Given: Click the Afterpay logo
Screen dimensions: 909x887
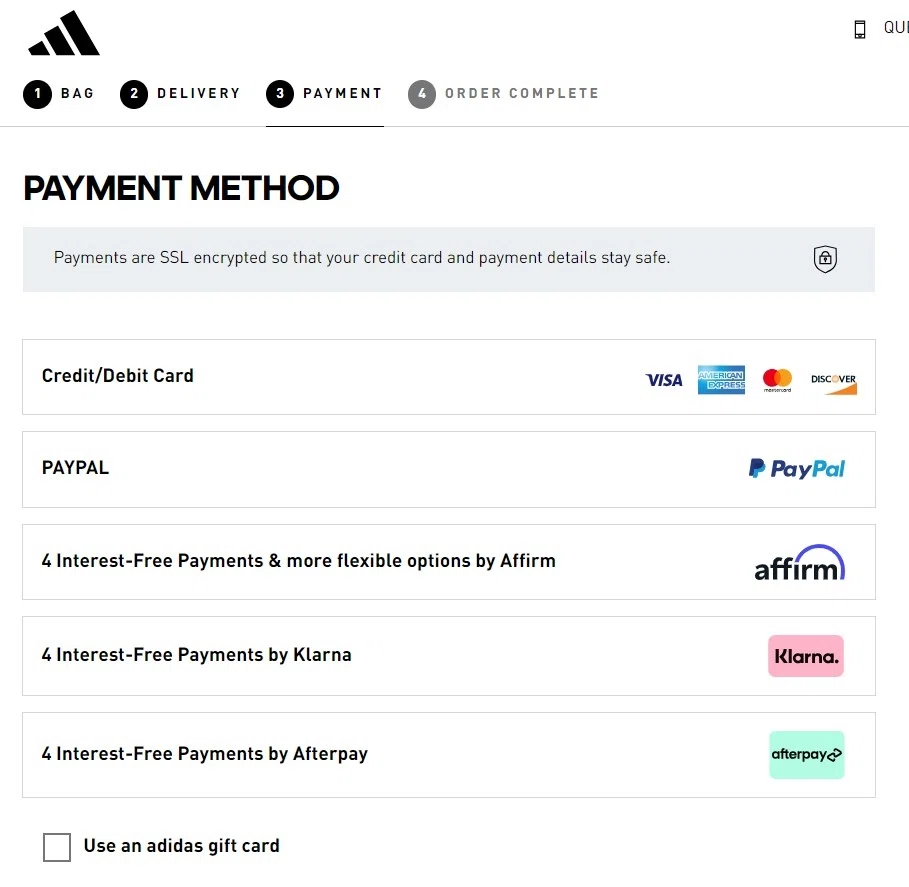Looking at the screenshot, I should 806,755.
